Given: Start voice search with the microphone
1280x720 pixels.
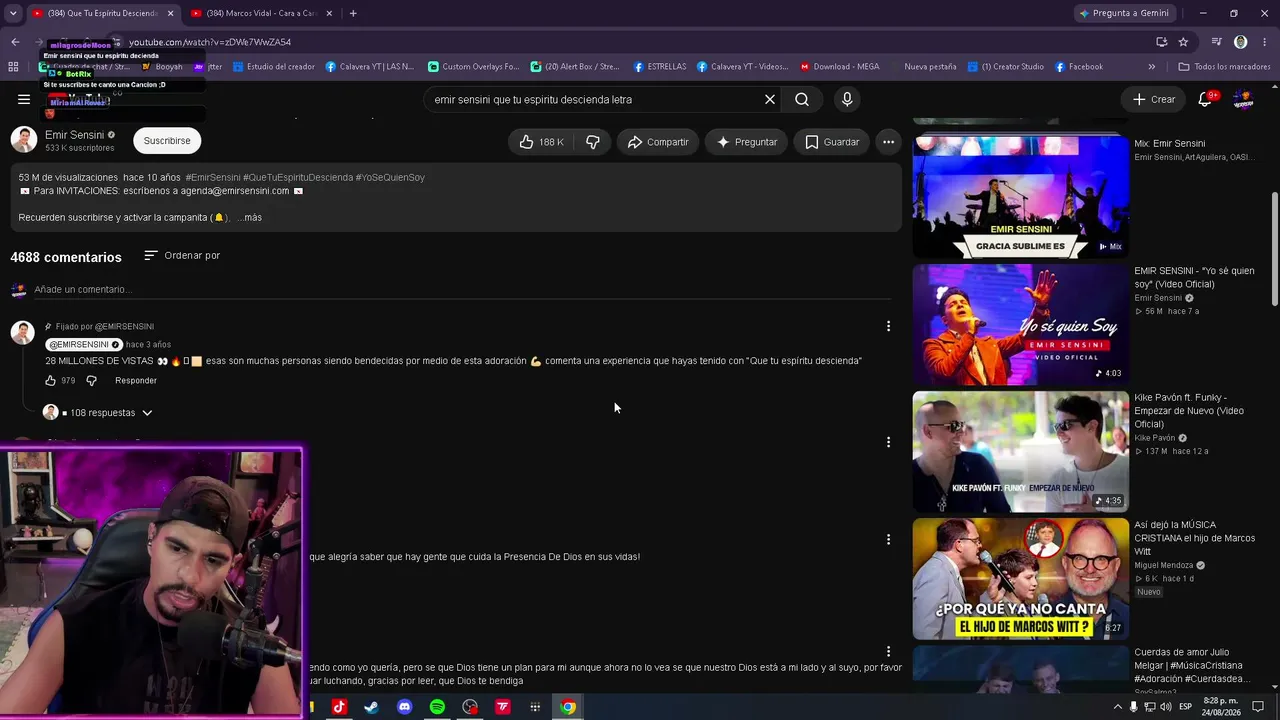Looking at the screenshot, I should pos(847,99).
